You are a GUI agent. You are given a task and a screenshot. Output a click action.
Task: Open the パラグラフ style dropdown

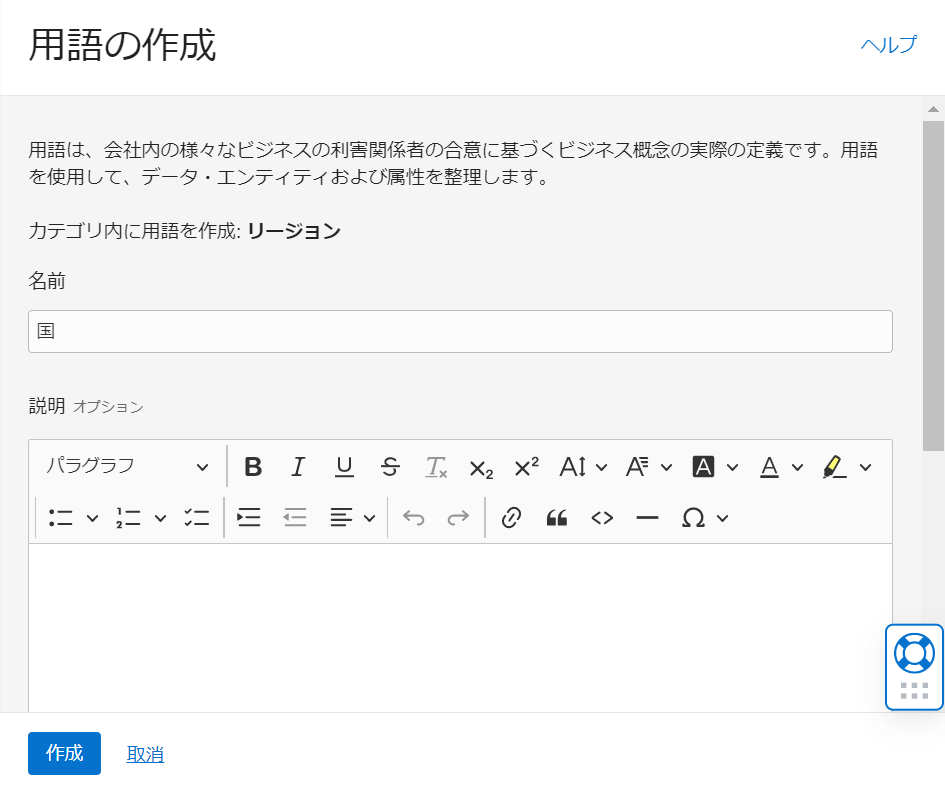(x=127, y=467)
